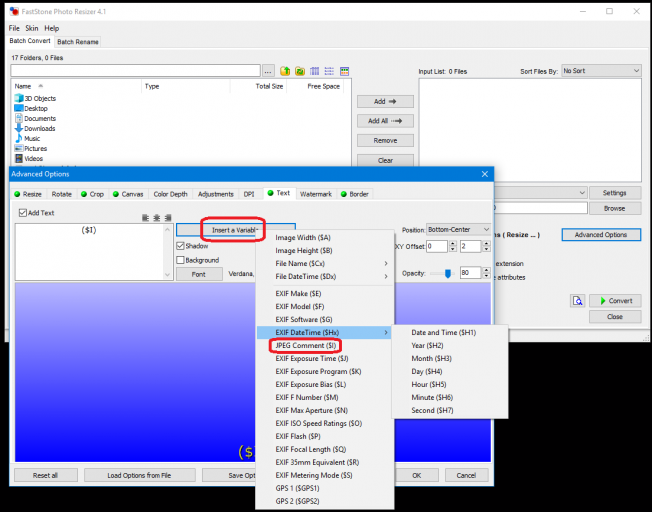Switch to the Batch Rename tab
Image resolution: width=652 pixels, height=512 pixels.
coord(78,42)
